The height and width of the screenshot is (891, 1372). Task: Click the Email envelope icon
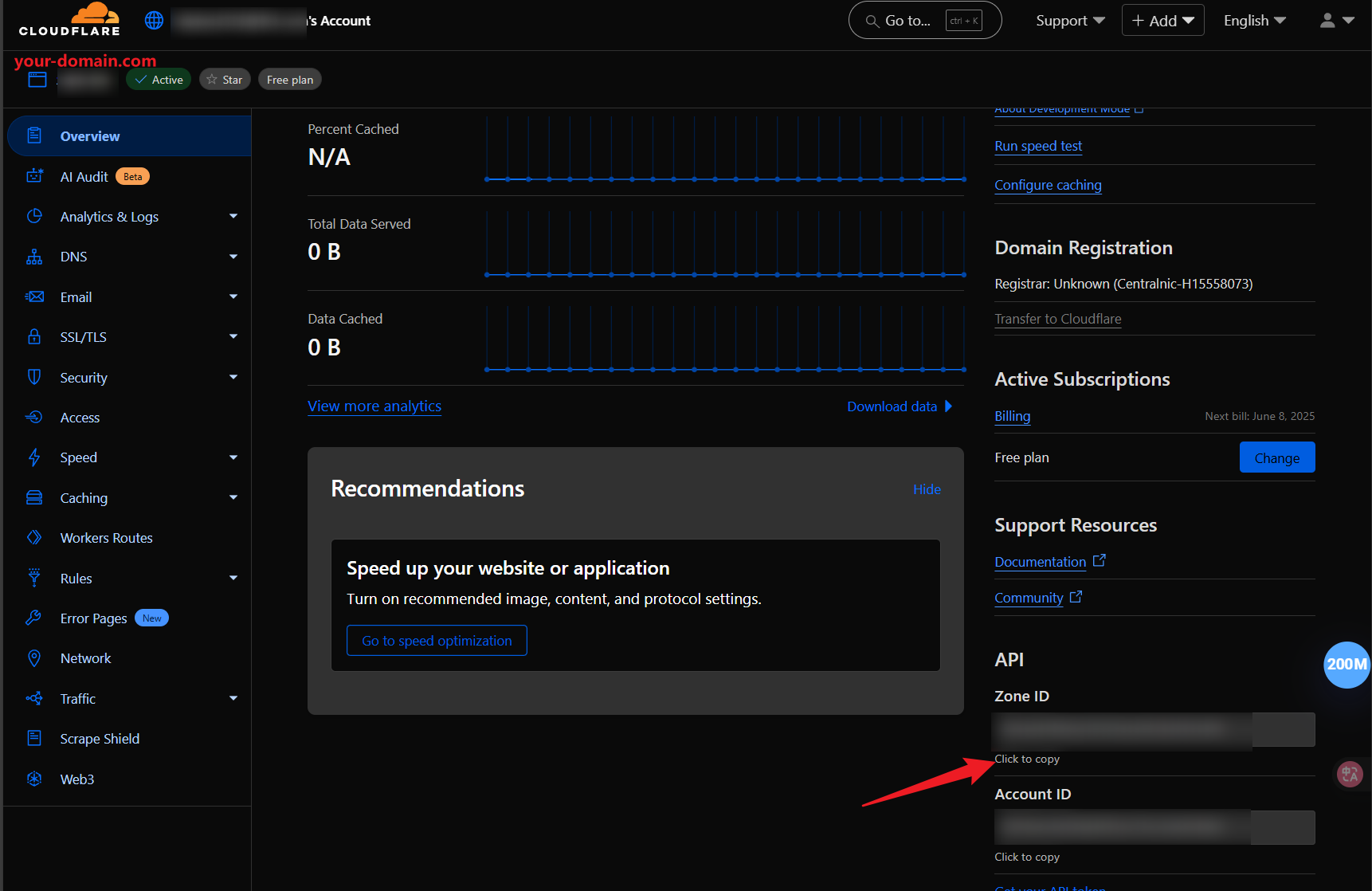34,296
